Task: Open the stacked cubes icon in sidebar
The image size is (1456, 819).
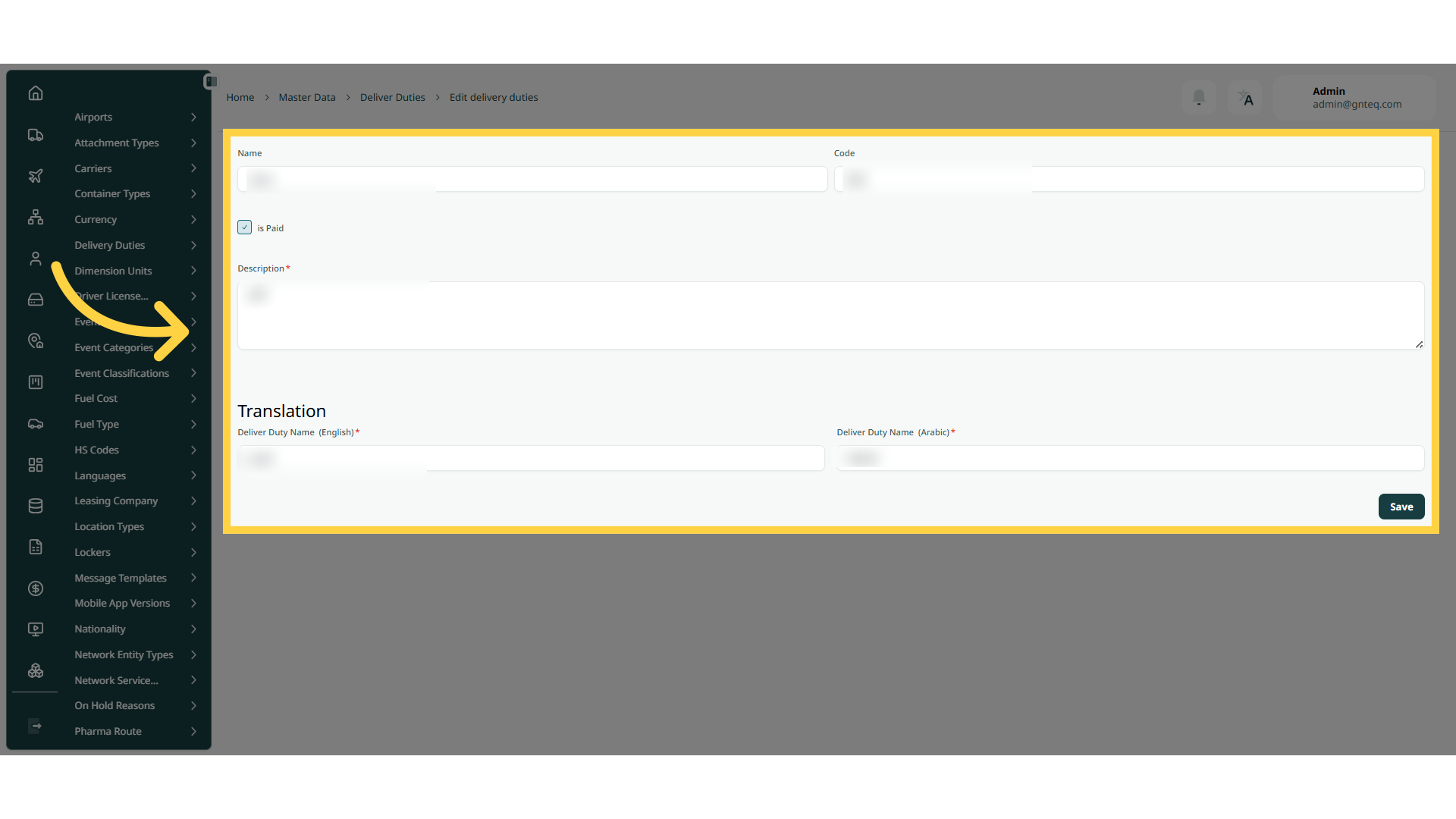Action: click(36, 671)
